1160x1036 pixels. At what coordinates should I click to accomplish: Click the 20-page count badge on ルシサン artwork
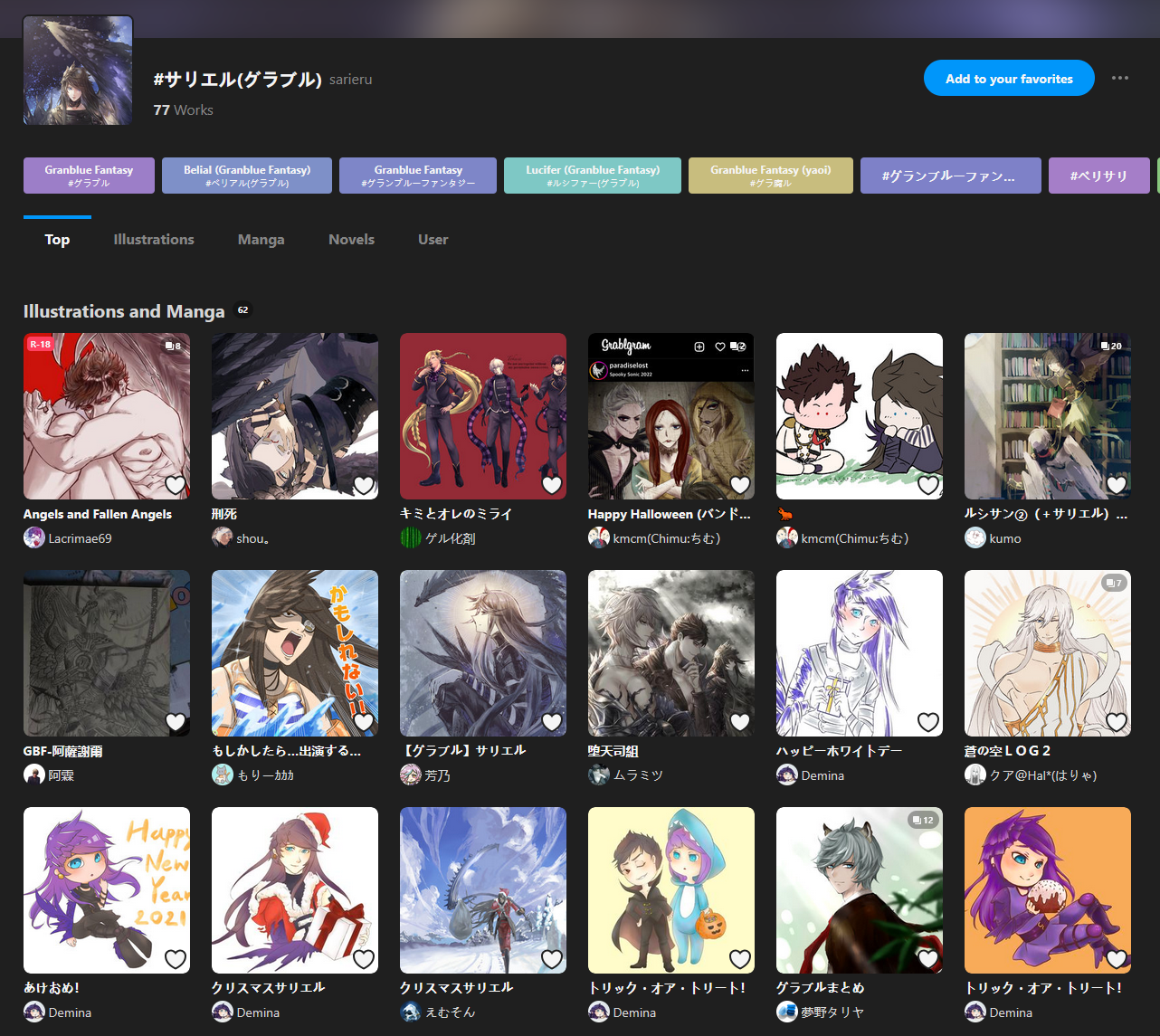click(1111, 346)
